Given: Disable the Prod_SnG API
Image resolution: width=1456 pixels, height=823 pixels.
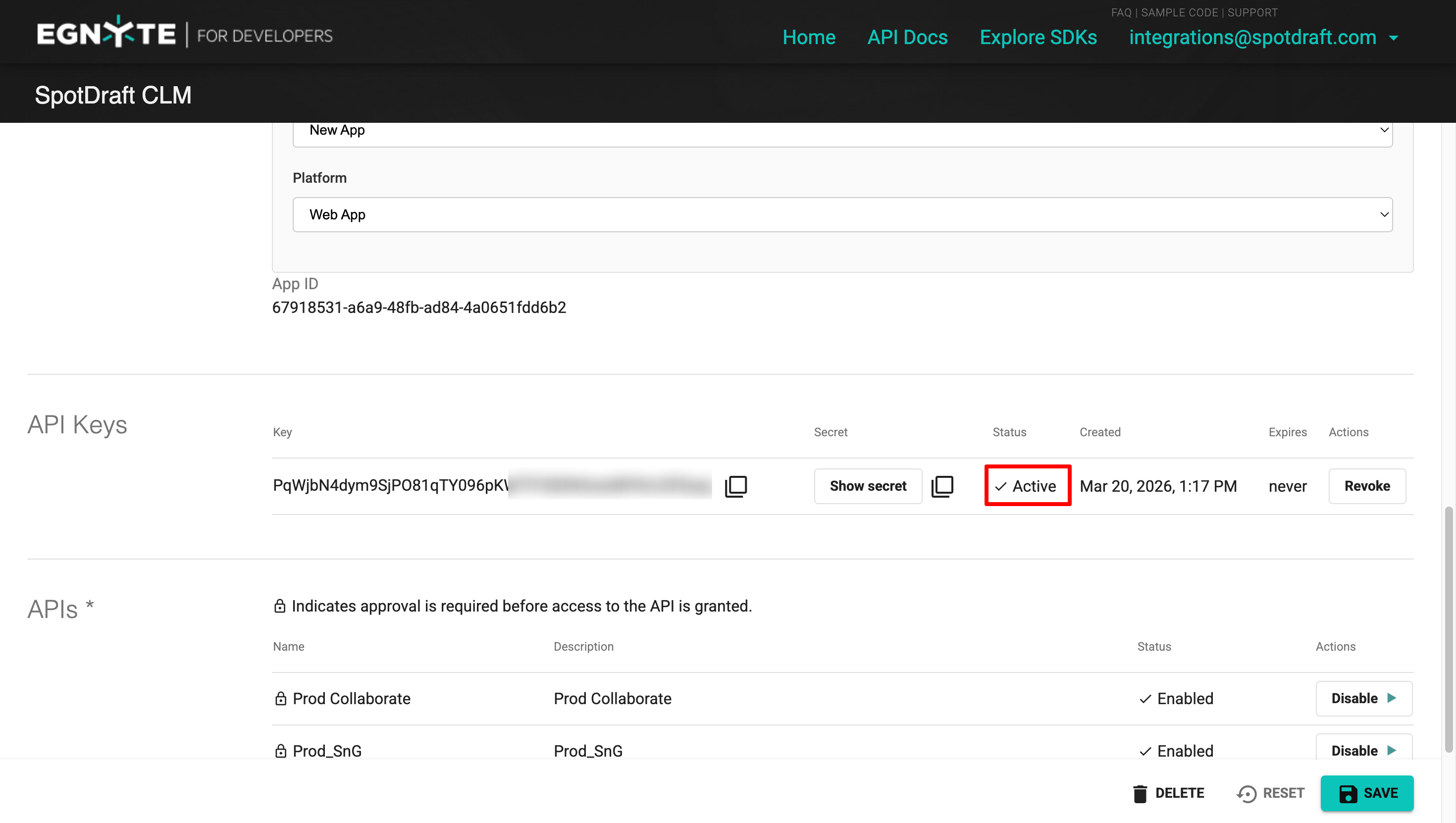Looking at the screenshot, I should pyautogui.click(x=1363, y=750).
